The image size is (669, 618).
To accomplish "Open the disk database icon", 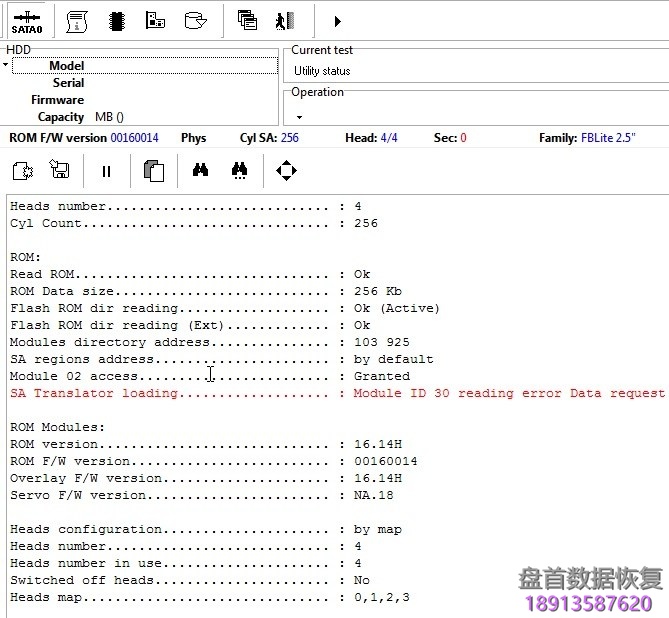I will [195, 20].
